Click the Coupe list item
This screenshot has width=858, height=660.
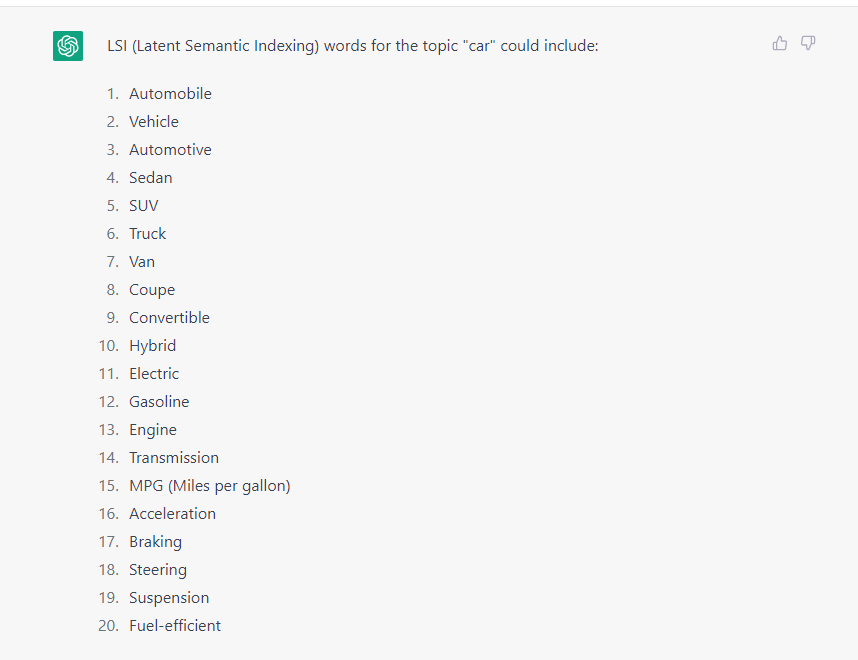[x=152, y=290]
